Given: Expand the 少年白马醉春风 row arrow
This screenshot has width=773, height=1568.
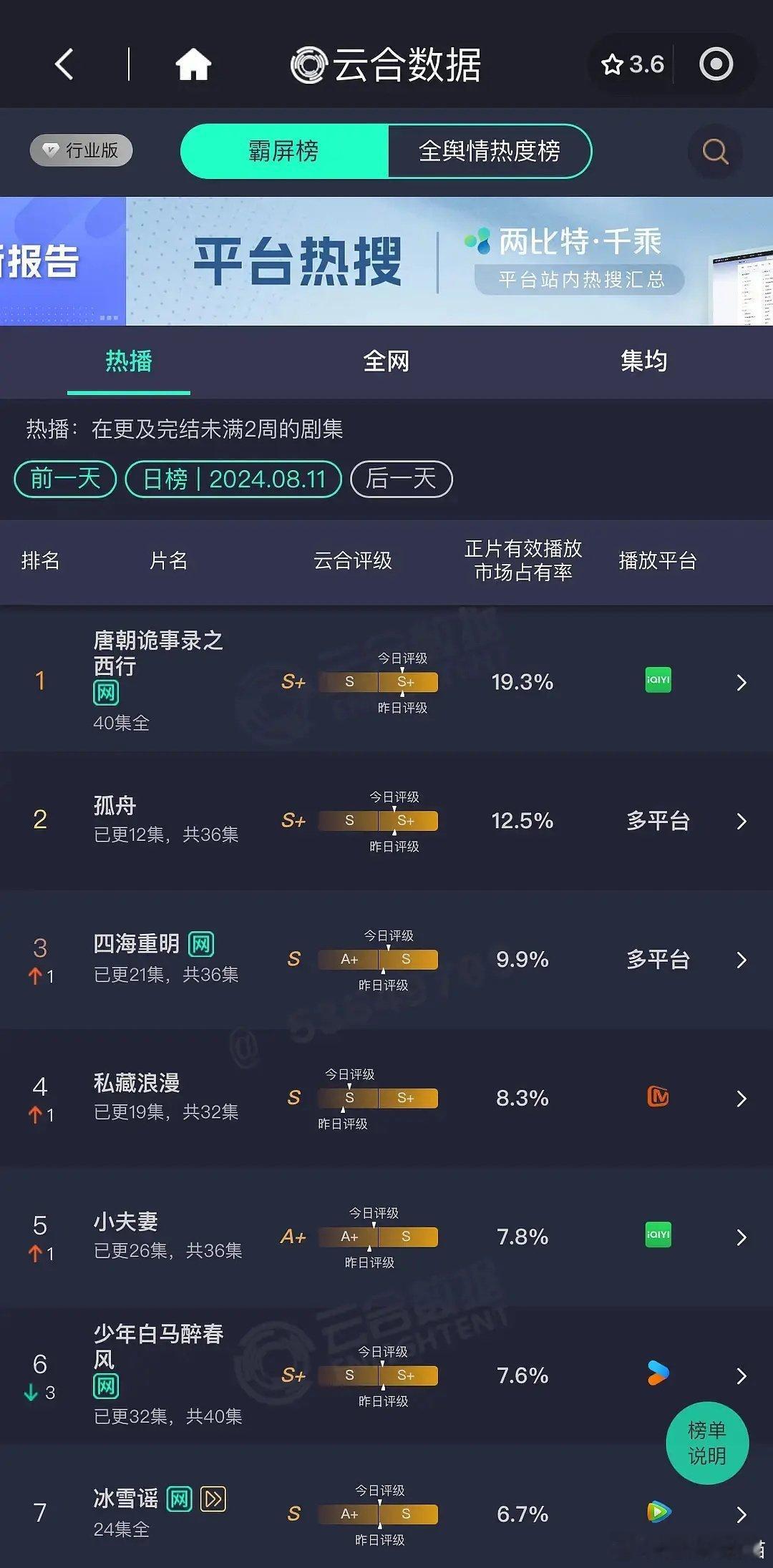Looking at the screenshot, I should point(741,1375).
